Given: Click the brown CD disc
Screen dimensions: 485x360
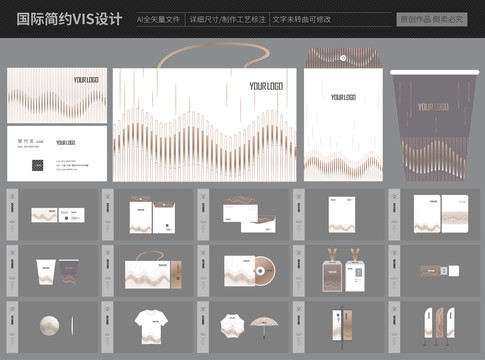Looking at the screenshot, I should (x=265, y=271).
